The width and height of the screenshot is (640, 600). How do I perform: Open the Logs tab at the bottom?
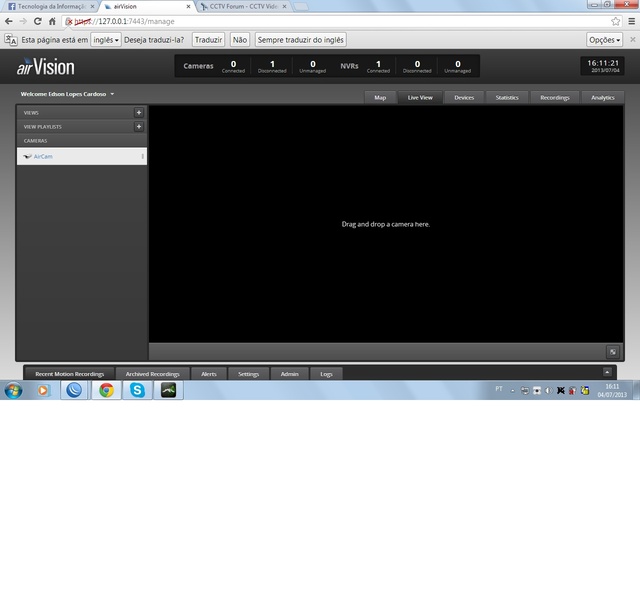click(x=326, y=374)
